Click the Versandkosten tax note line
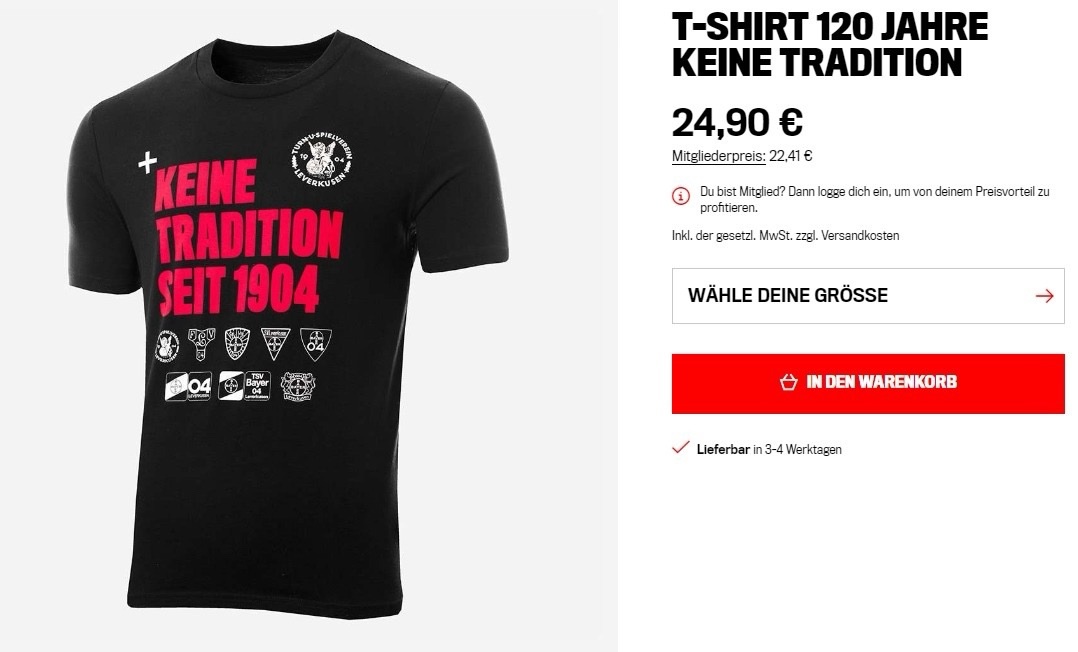 click(785, 235)
